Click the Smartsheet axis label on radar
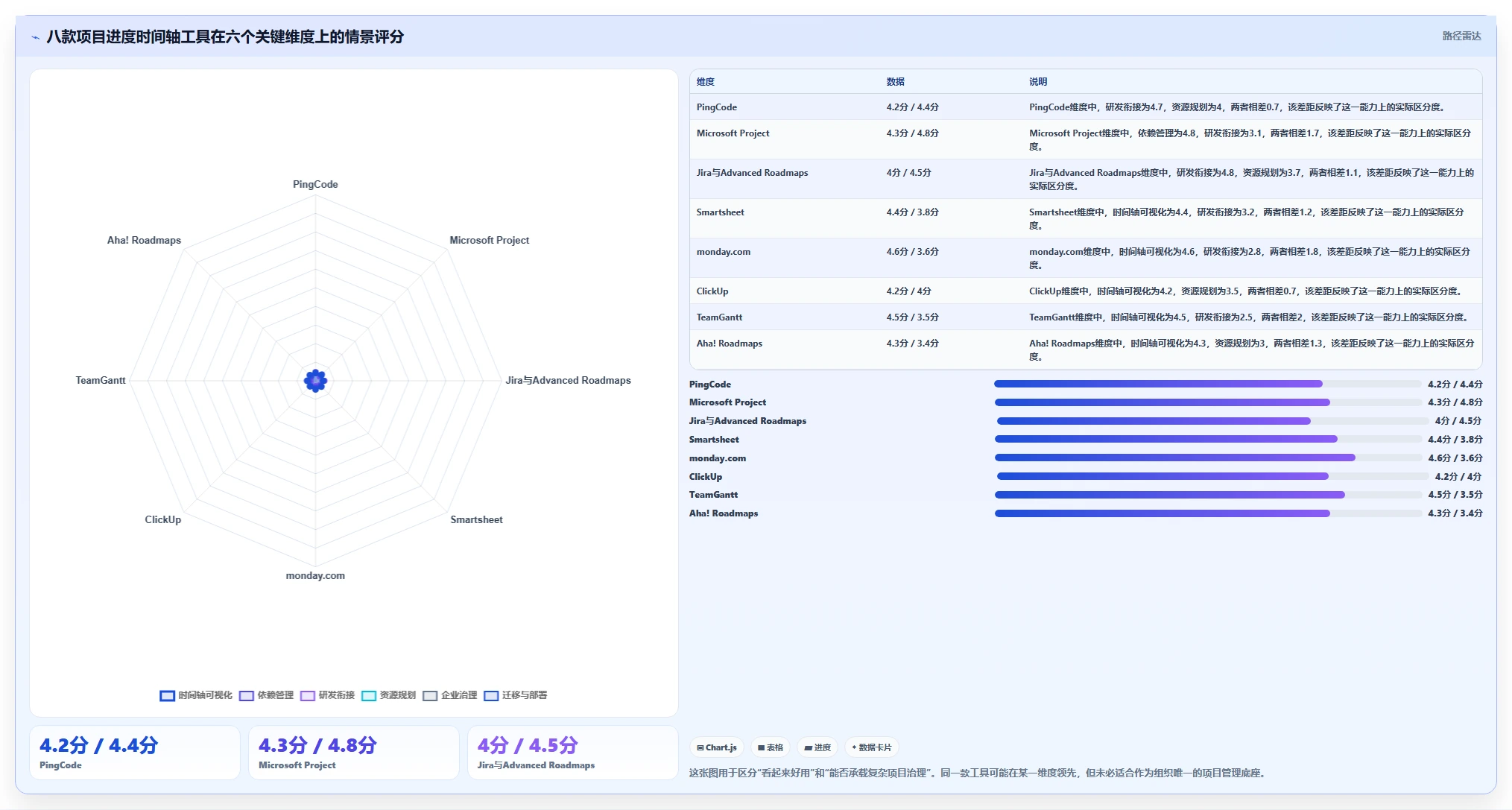Image resolution: width=1512 pixels, height=810 pixels. (x=476, y=520)
